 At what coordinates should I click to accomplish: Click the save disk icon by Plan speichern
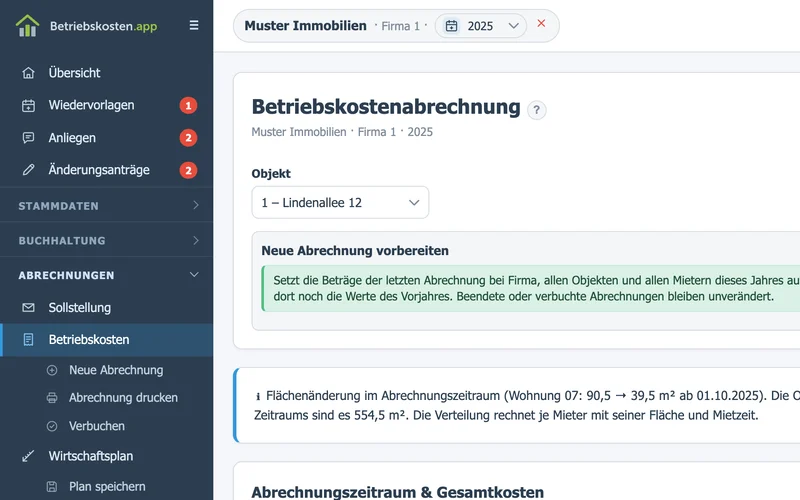[x=52, y=487]
